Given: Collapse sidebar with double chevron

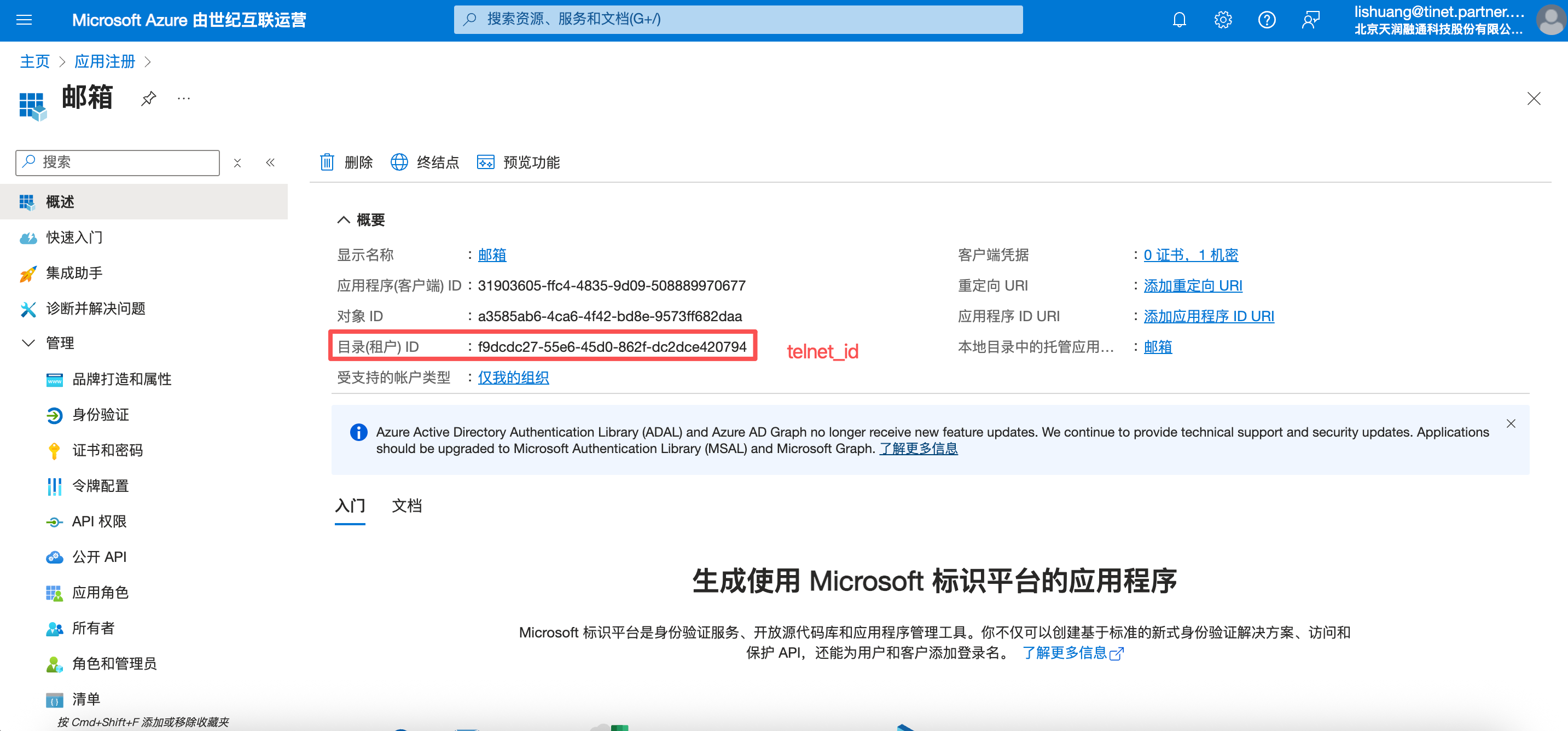Looking at the screenshot, I should click(x=270, y=163).
